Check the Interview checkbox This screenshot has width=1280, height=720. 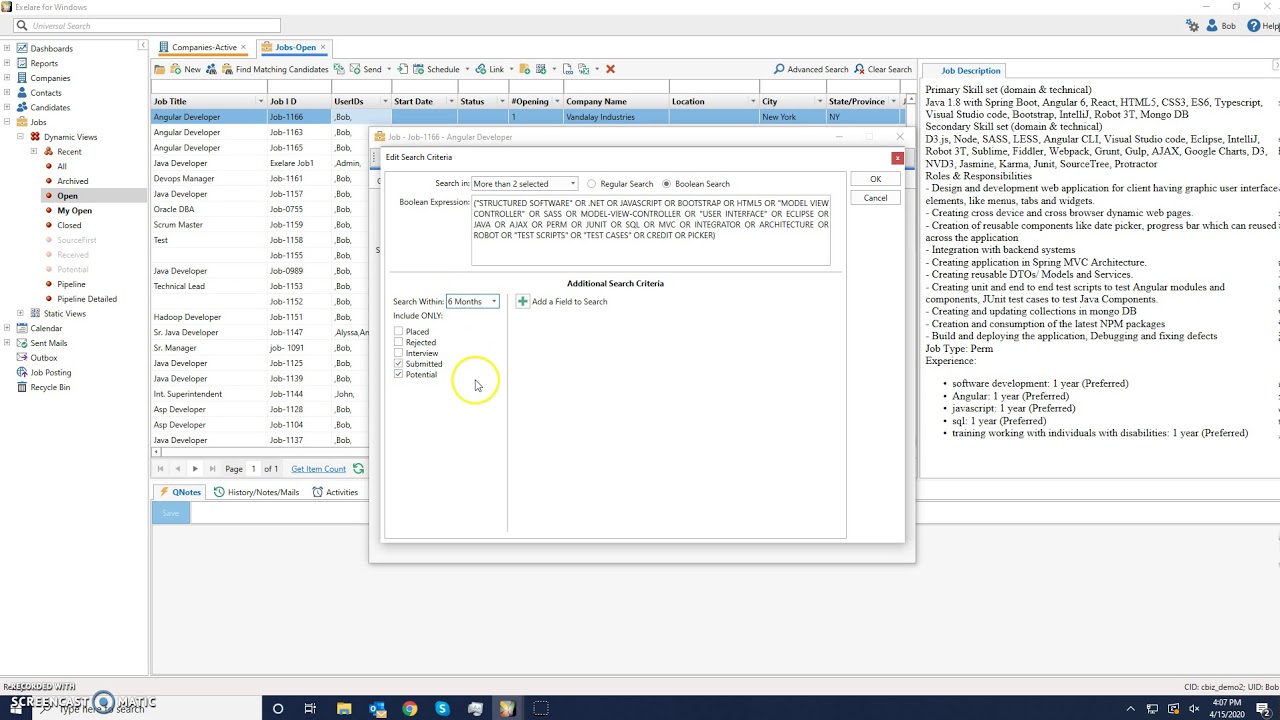(398, 353)
